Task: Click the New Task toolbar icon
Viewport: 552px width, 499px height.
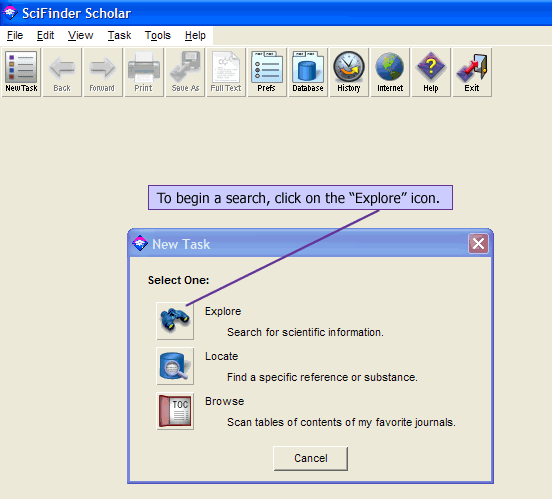Action: (21, 72)
